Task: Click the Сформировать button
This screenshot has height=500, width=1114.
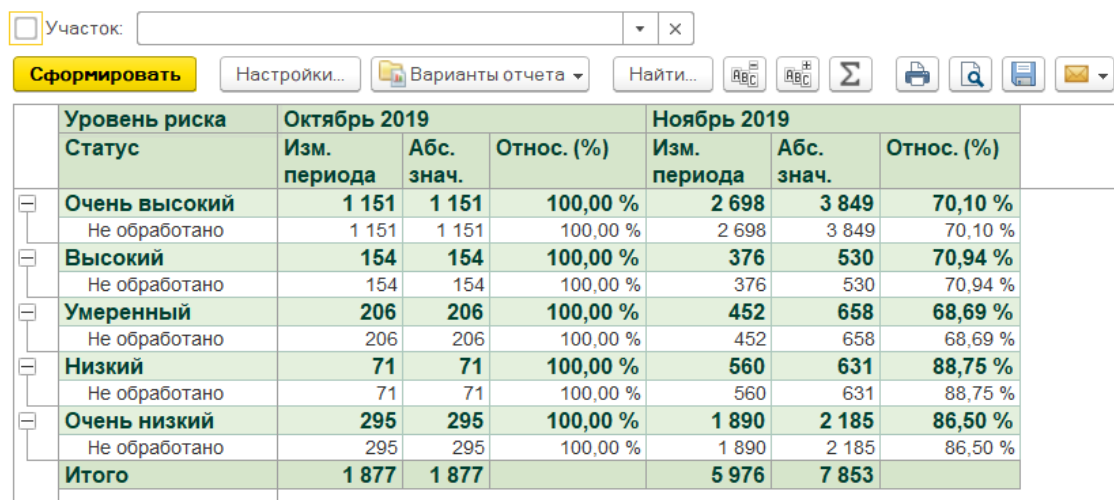Action: point(104,75)
